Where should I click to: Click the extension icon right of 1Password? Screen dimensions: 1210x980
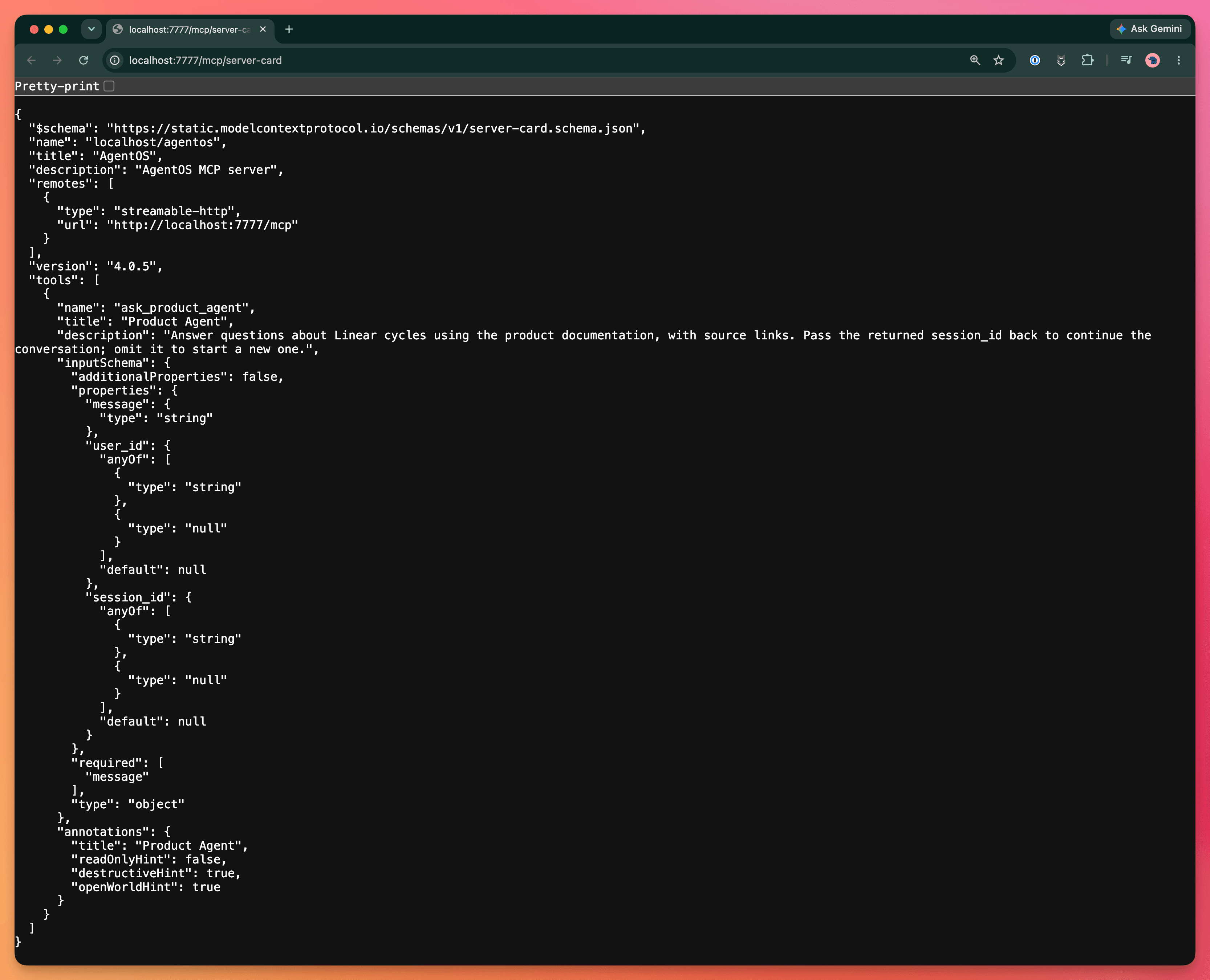pyautogui.click(x=1061, y=60)
